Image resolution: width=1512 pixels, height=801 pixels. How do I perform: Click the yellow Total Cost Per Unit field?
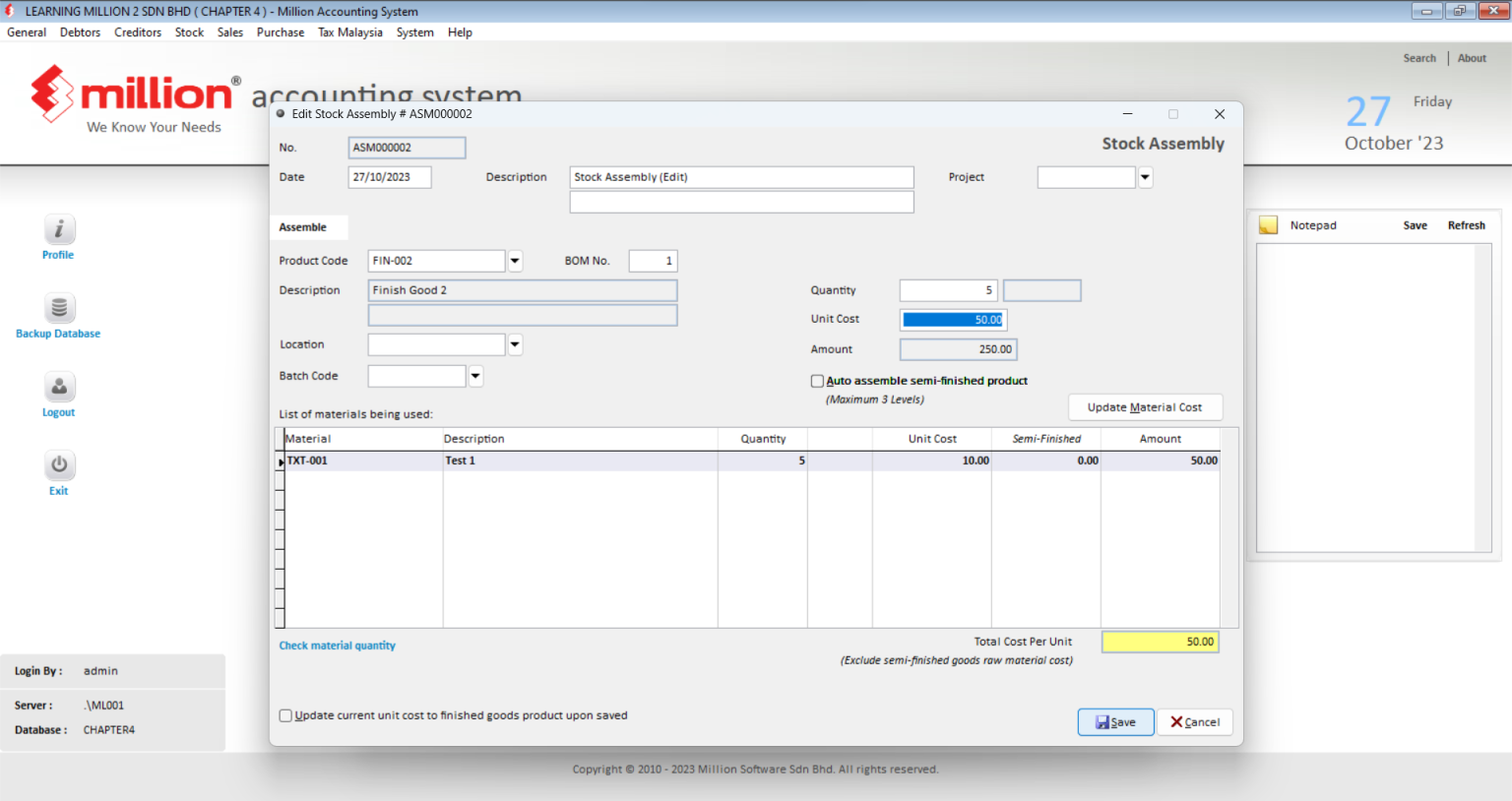pyautogui.click(x=1161, y=642)
